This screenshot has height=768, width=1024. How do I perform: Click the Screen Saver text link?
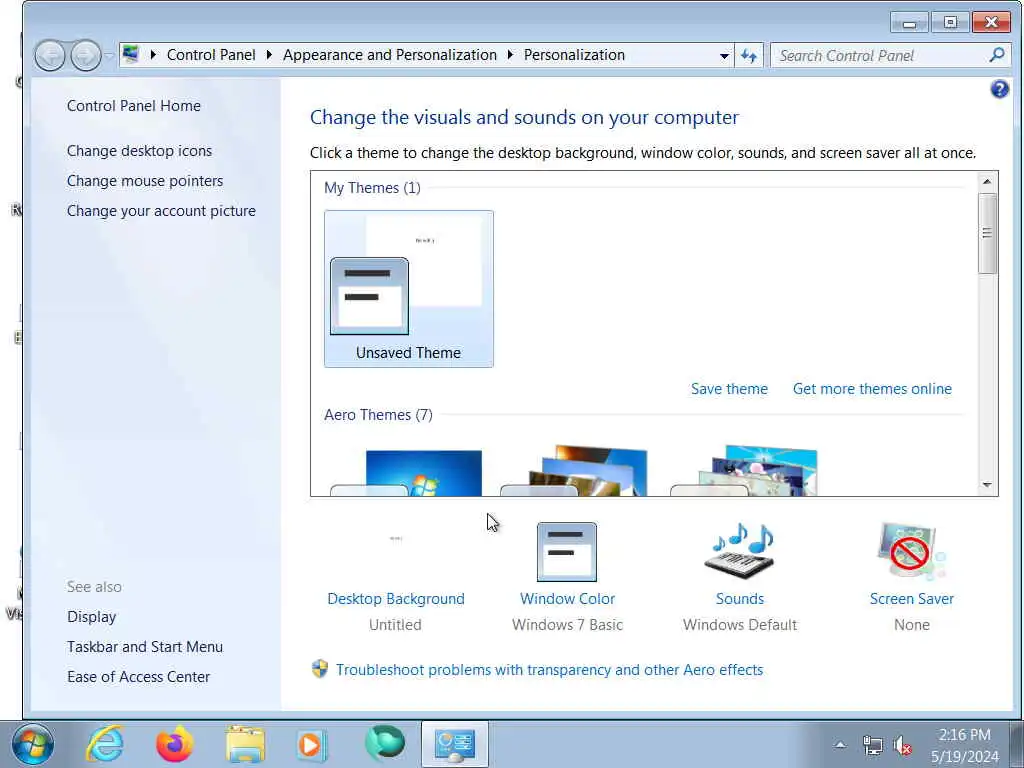tap(912, 599)
